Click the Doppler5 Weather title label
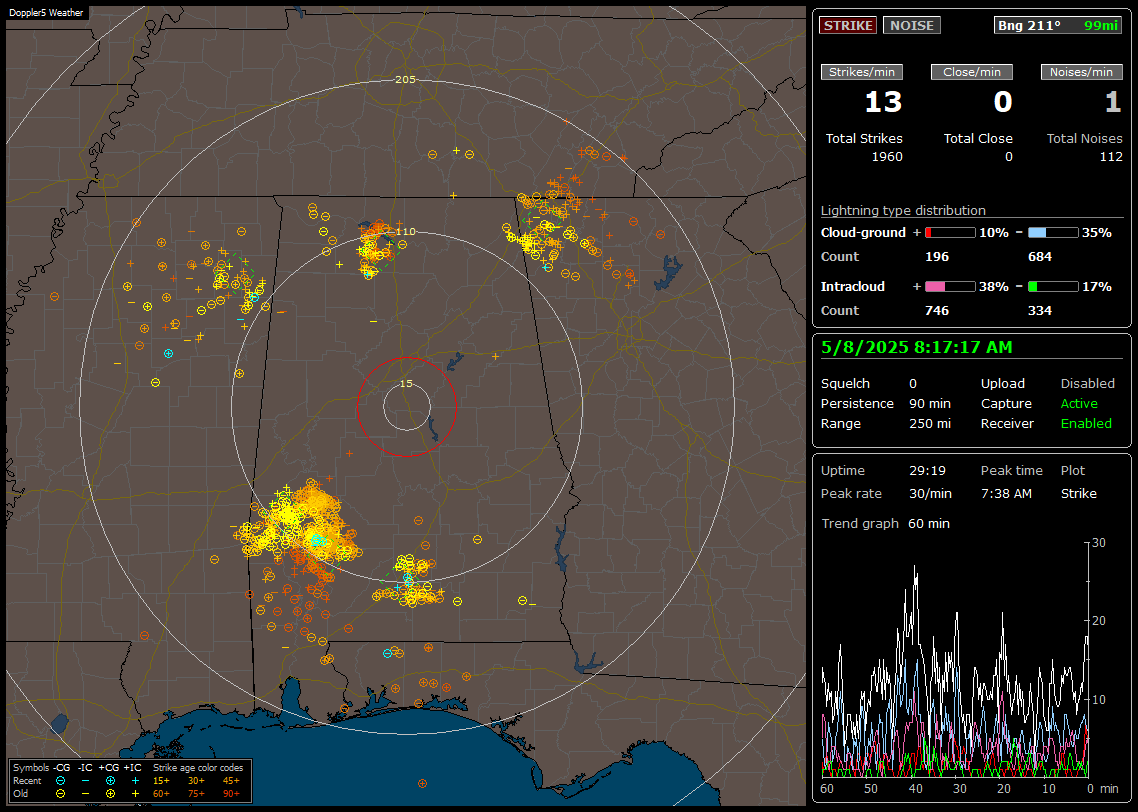1138x812 pixels. pyautogui.click(x=46, y=13)
